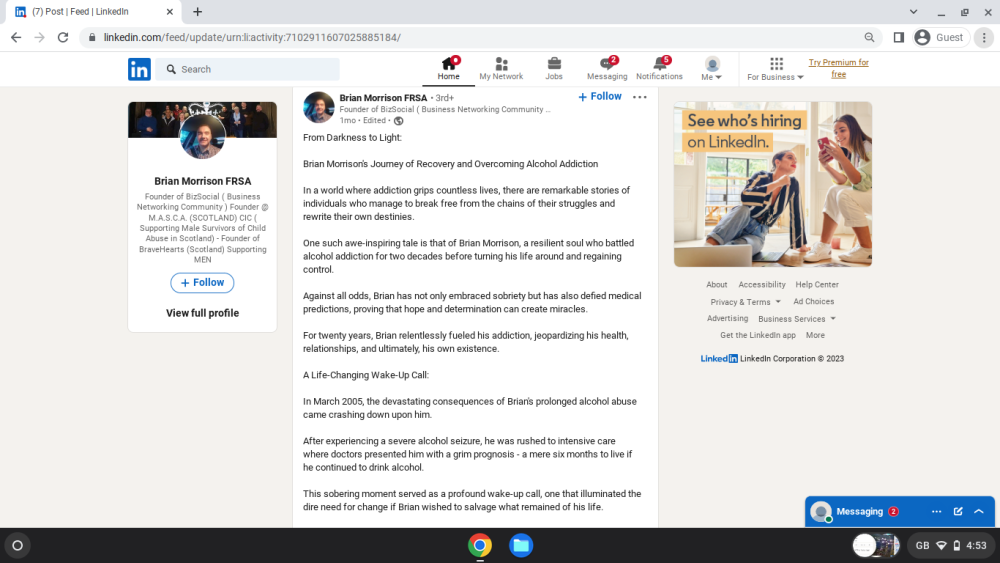The height and width of the screenshot is (563, 1000).
Task: Click the post author's profile photo
Action: click(x=318, y=107)
